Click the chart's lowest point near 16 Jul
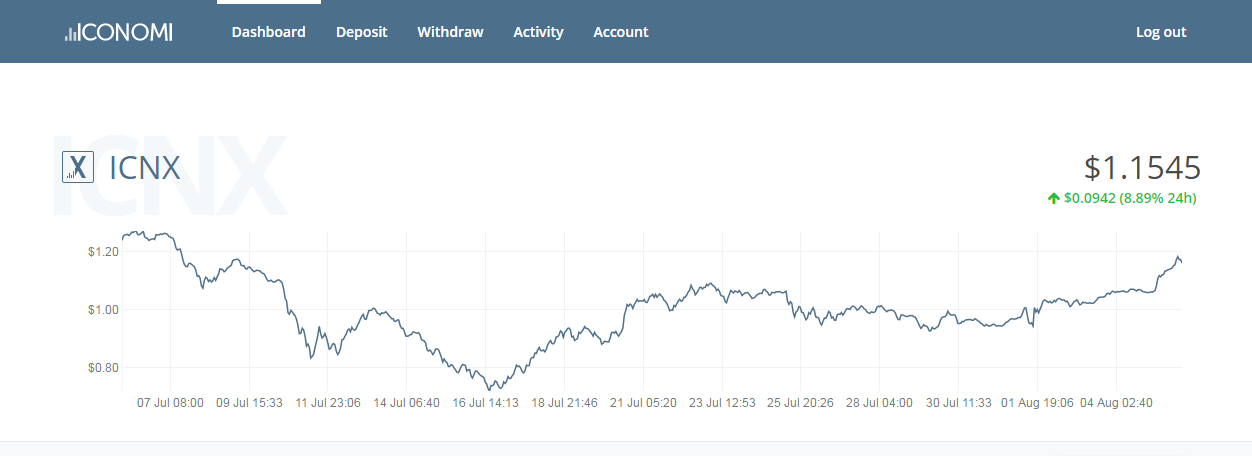Screen dimensions: 1252x456 (490, 389)
